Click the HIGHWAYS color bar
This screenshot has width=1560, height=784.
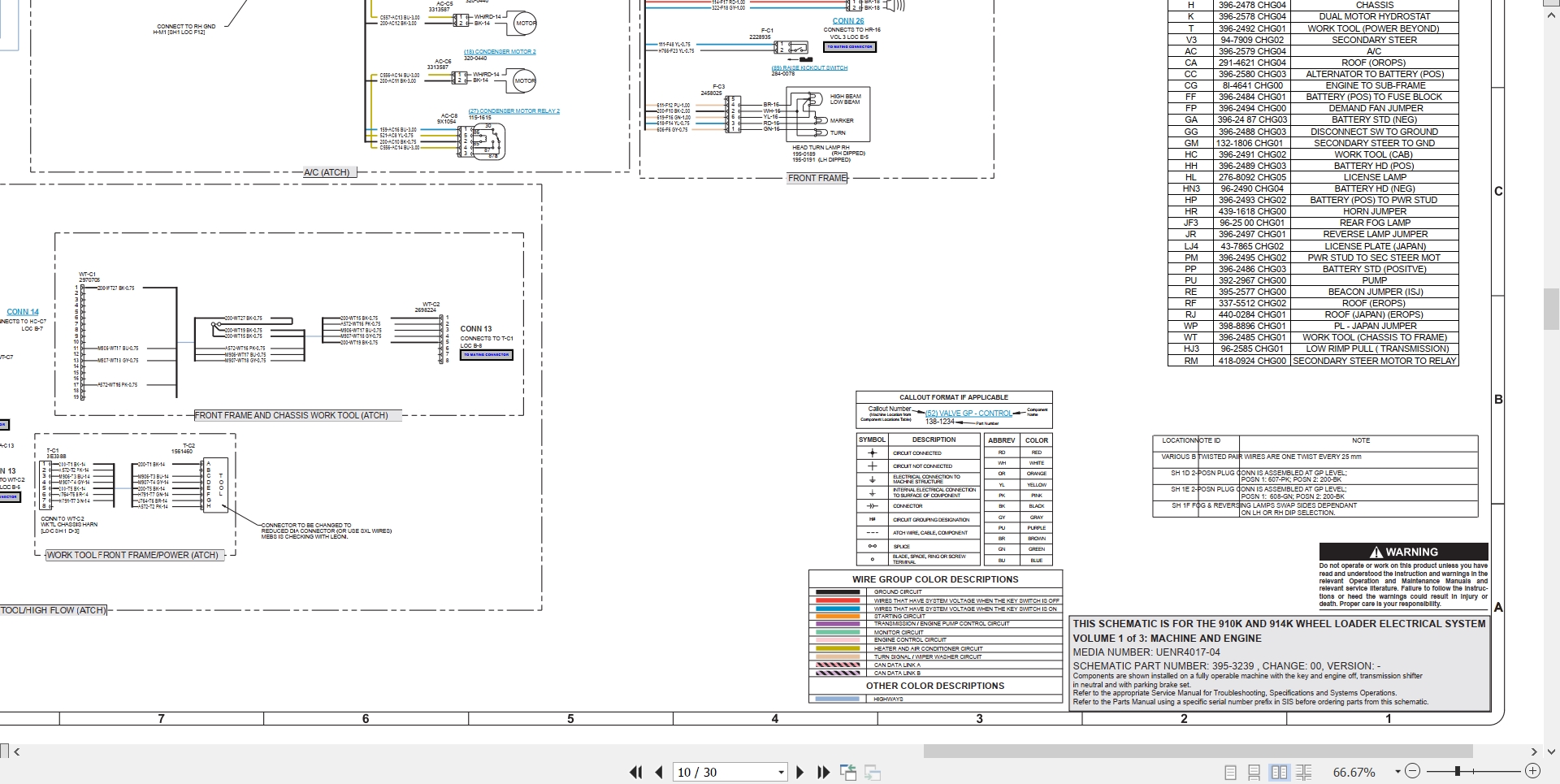[837, 699]
